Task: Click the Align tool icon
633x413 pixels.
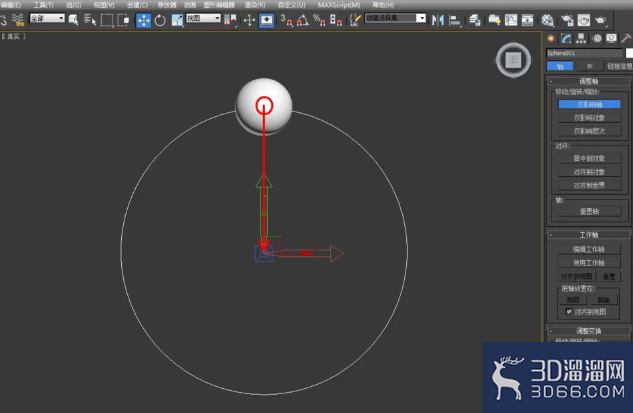Action: click(x=455, y=20)
